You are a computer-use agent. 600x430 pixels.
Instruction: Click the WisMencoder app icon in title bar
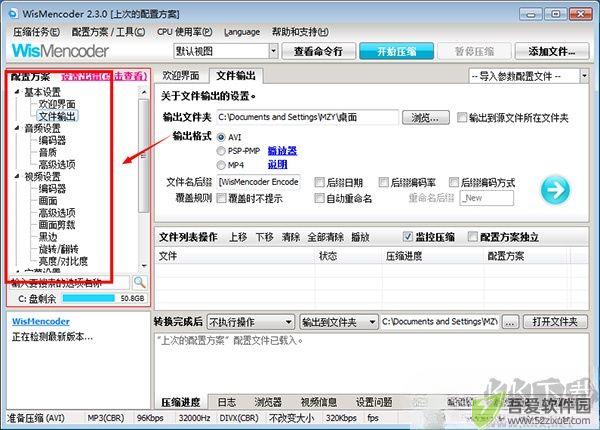click(x=13, y=14)
